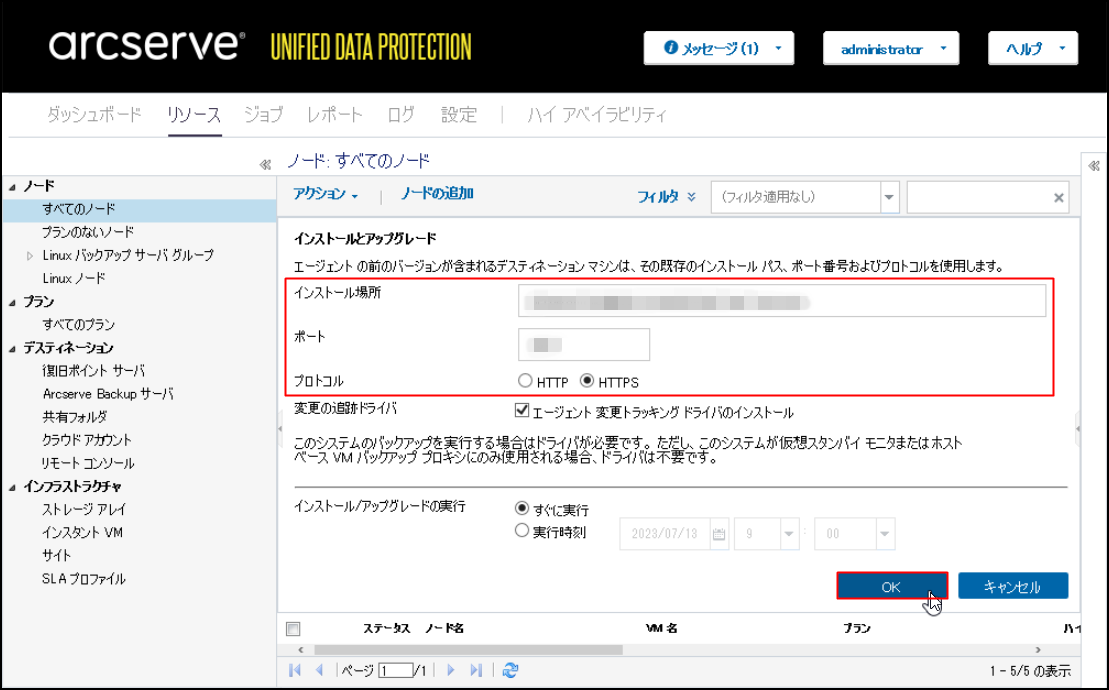Switch to the ジョブ tab
The image size is (1109, 690).
(263, 115)
